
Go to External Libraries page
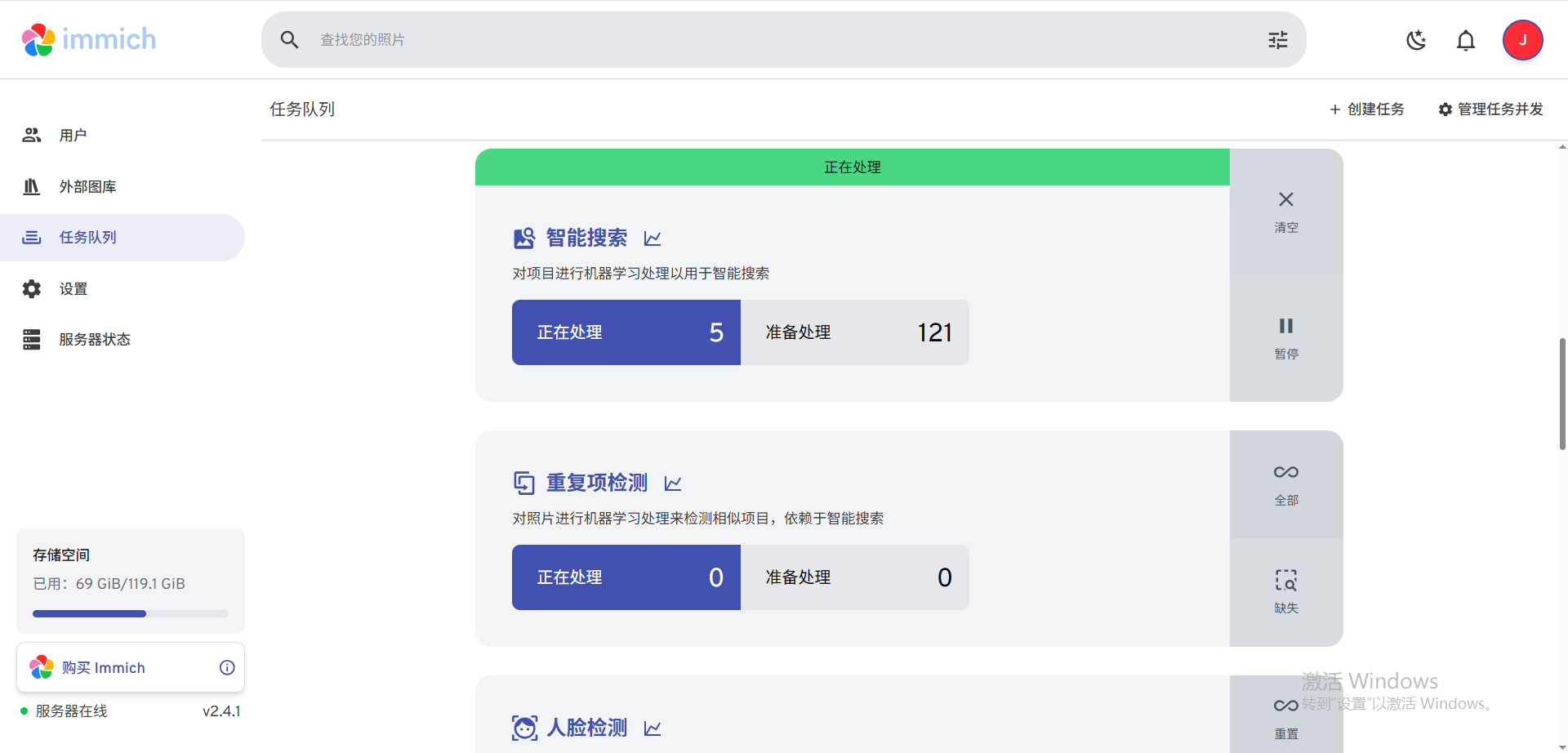tap(87, 187)
